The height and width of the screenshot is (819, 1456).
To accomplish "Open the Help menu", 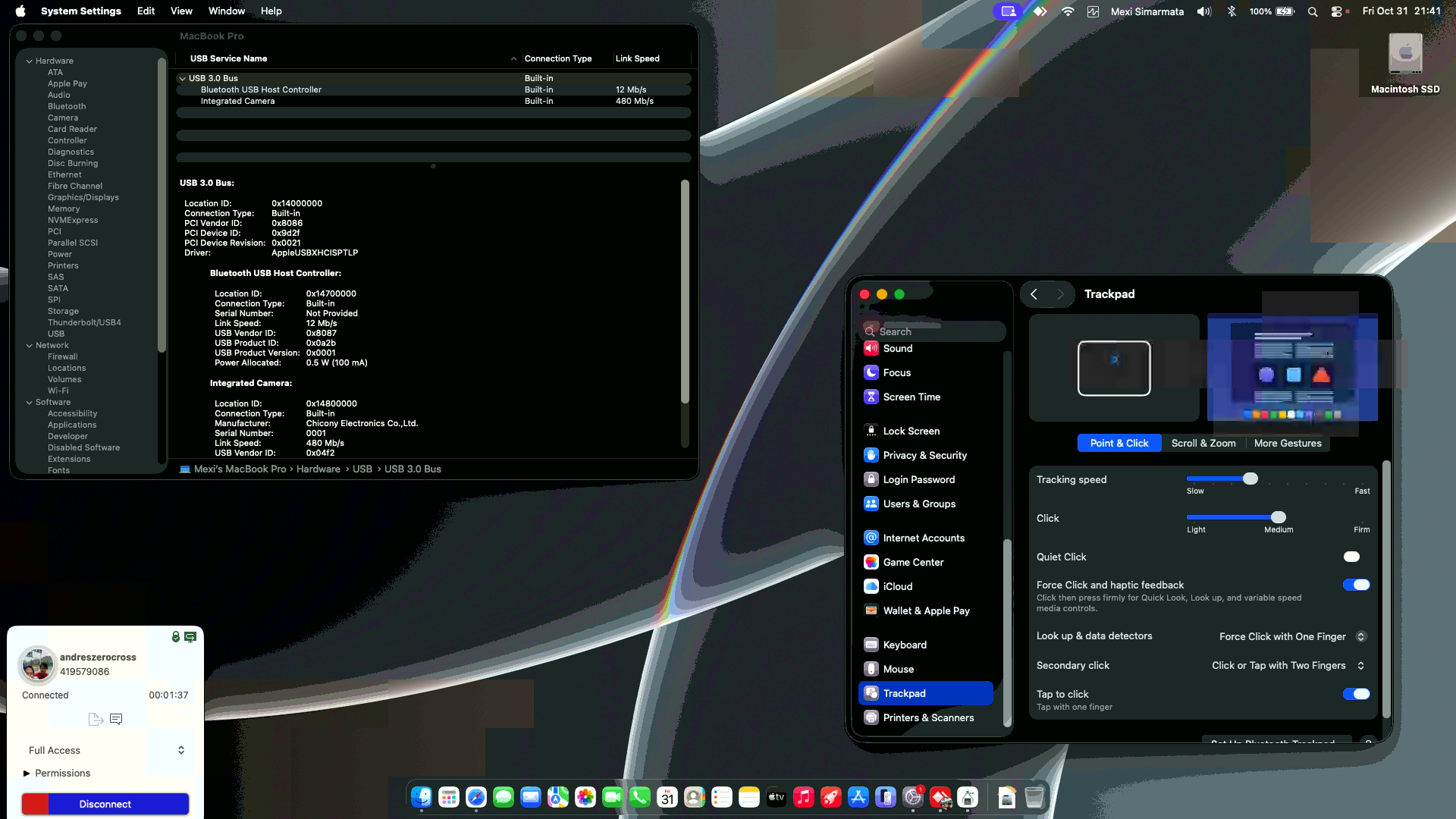I will click(271, 11).
